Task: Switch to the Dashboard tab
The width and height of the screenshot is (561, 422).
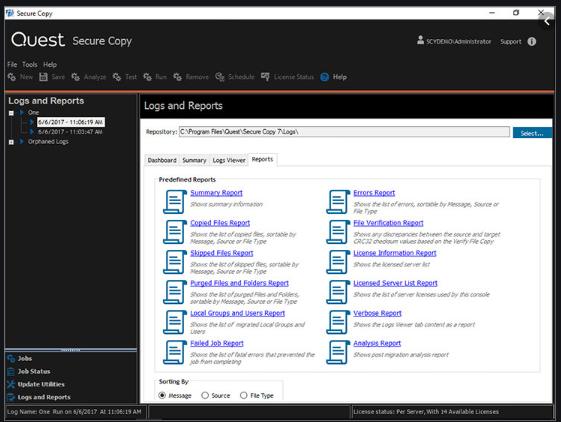Action: (162, 160)
